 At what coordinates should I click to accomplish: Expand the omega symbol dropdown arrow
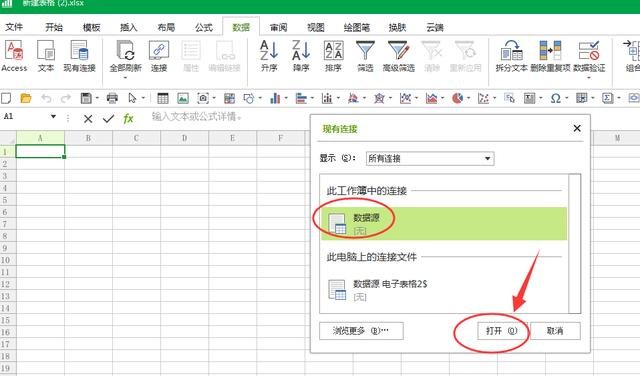point(567,98)
